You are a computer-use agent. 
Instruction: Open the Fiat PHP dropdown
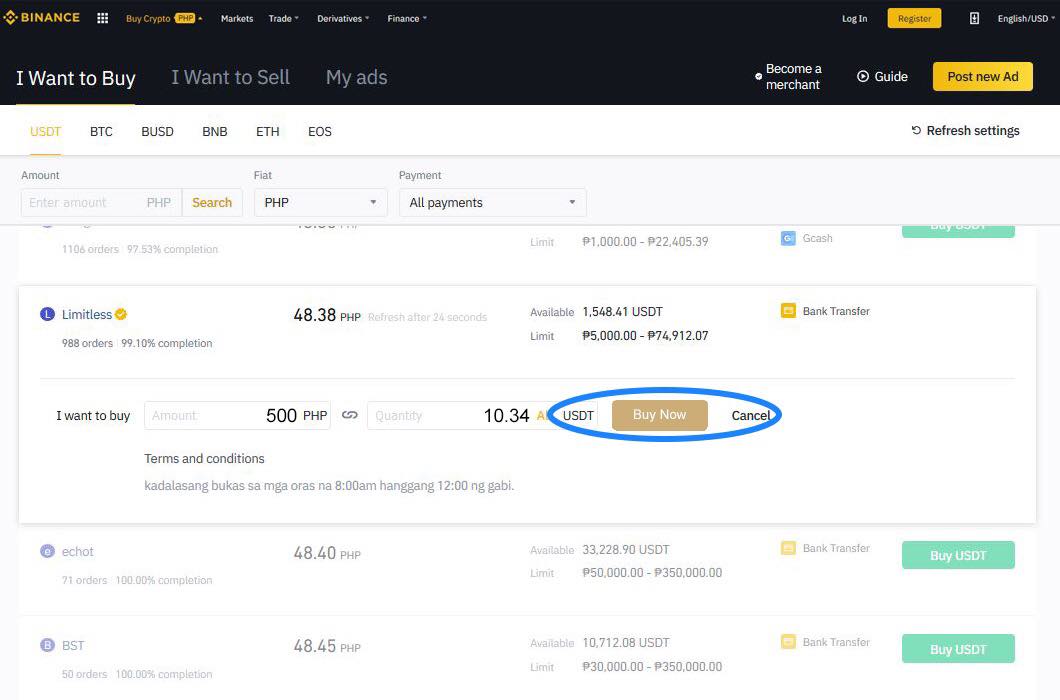[320, 202]
